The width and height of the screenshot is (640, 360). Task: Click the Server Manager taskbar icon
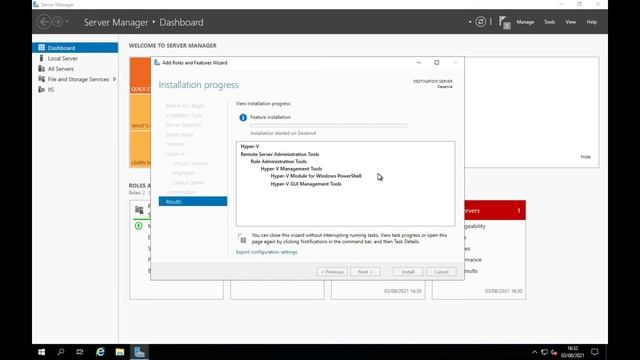click(139, 352)
